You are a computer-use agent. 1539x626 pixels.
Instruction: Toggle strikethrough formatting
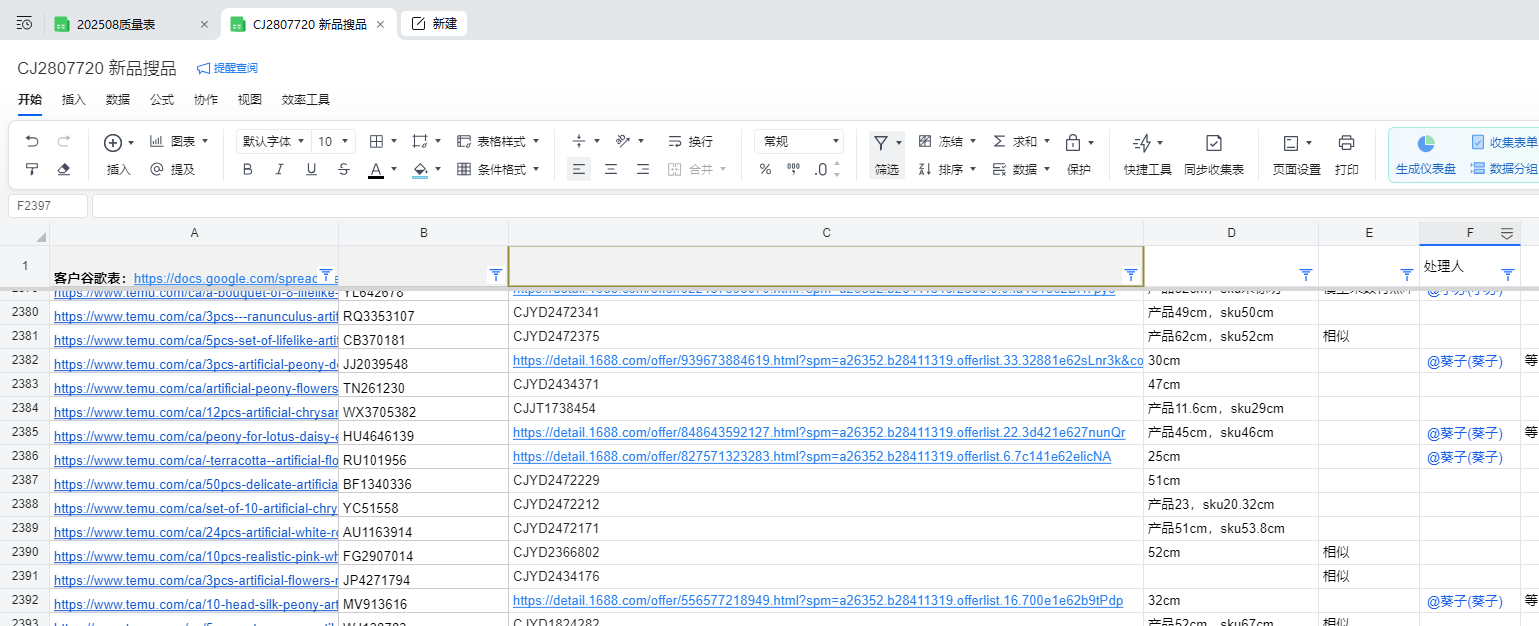343,170
